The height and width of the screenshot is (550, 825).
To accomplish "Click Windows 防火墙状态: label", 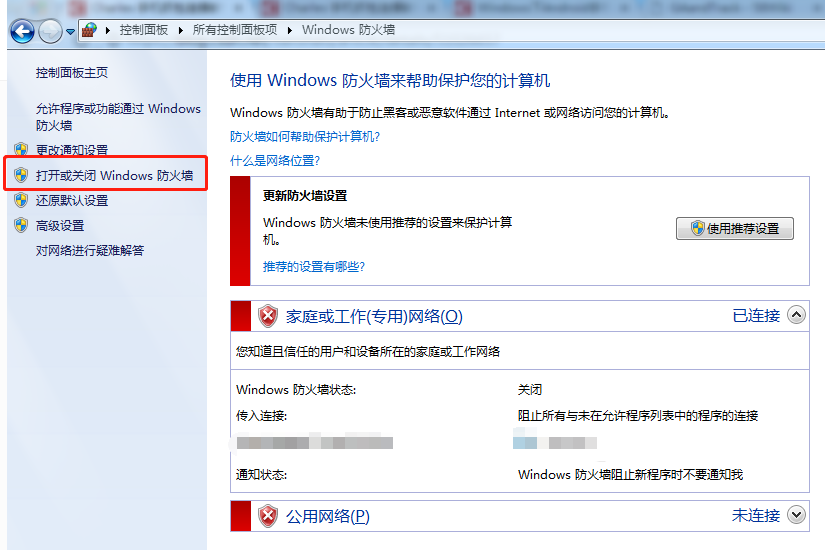I will tap(296, 390).
